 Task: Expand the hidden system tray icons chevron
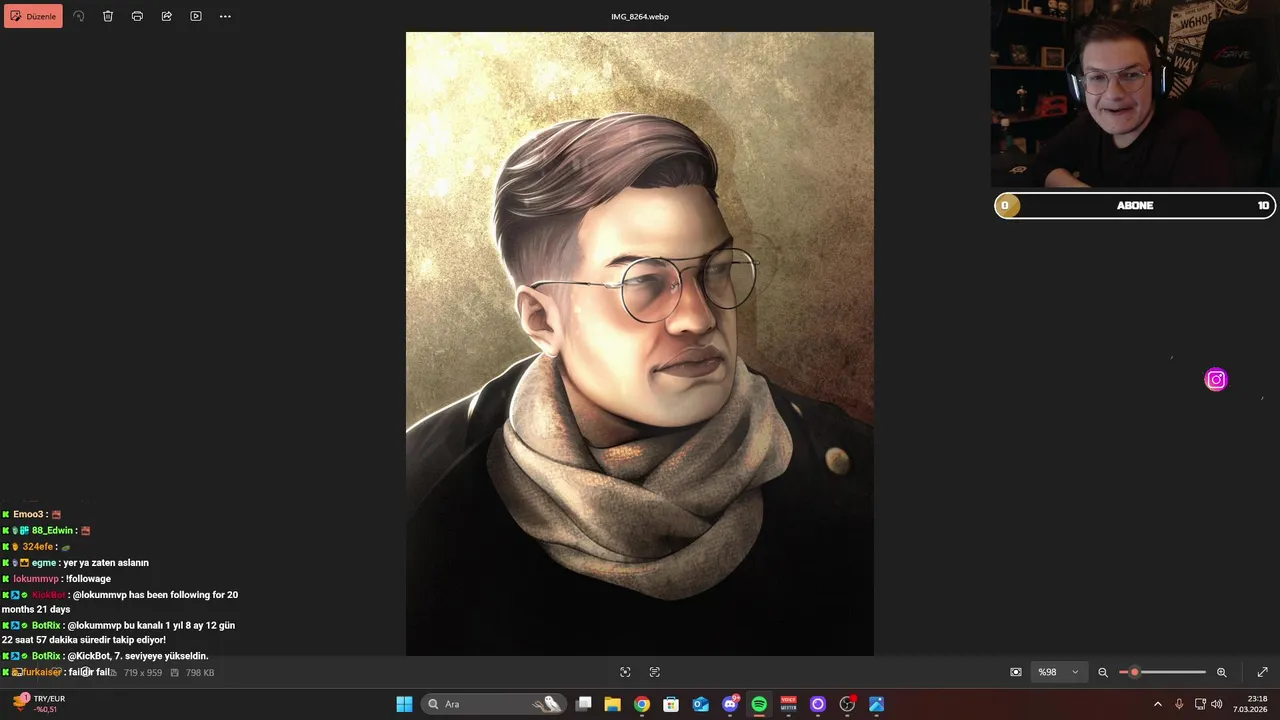click(1158, 704)
